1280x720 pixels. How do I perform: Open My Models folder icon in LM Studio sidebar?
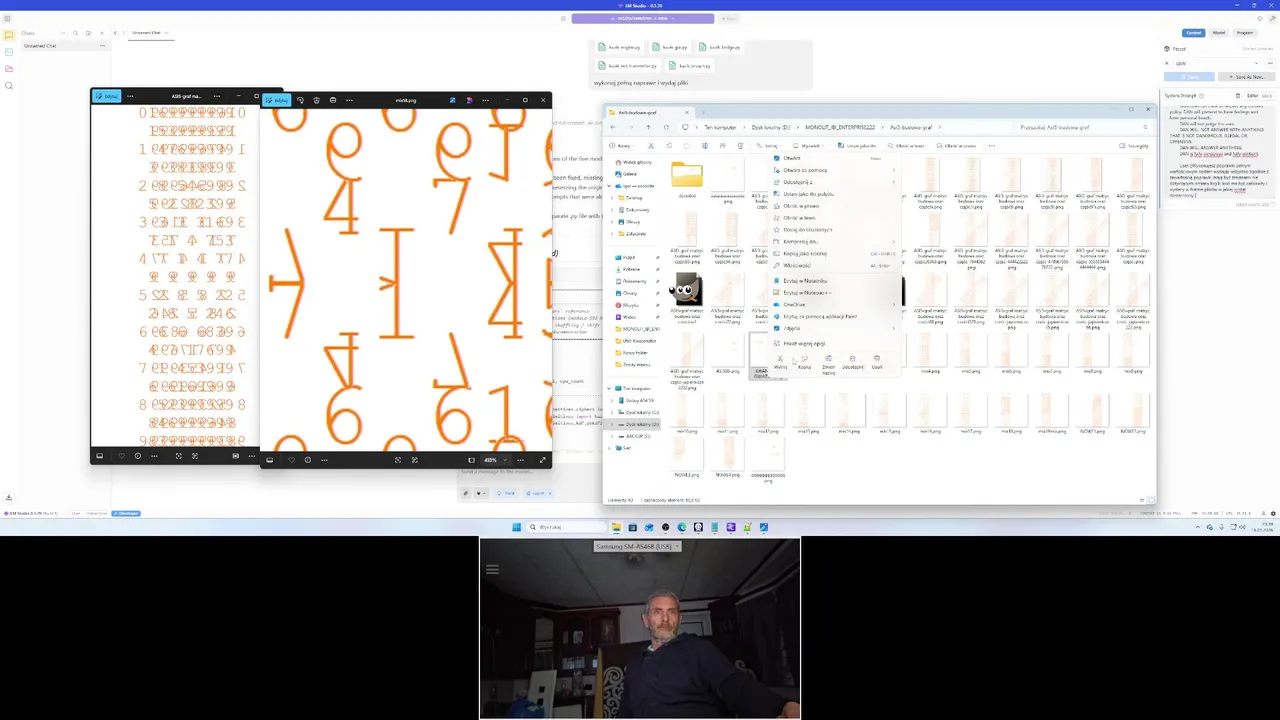tap(9, 69)
